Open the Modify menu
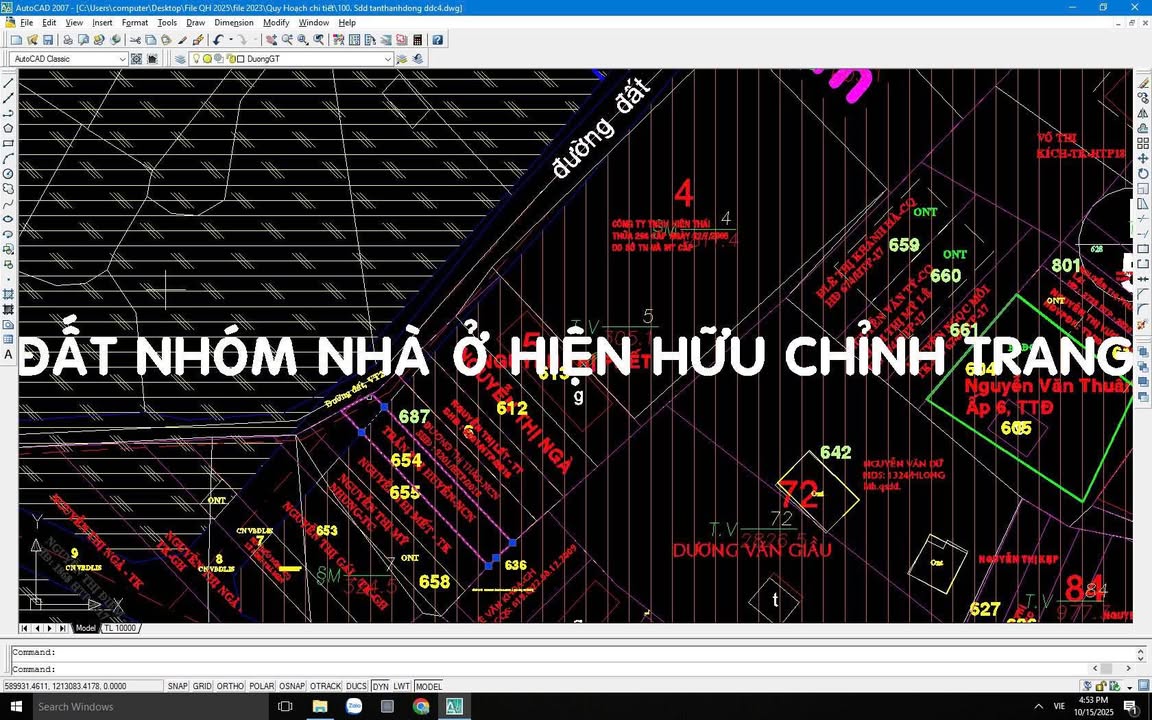1152x720 pixels. tap(275, 22)
